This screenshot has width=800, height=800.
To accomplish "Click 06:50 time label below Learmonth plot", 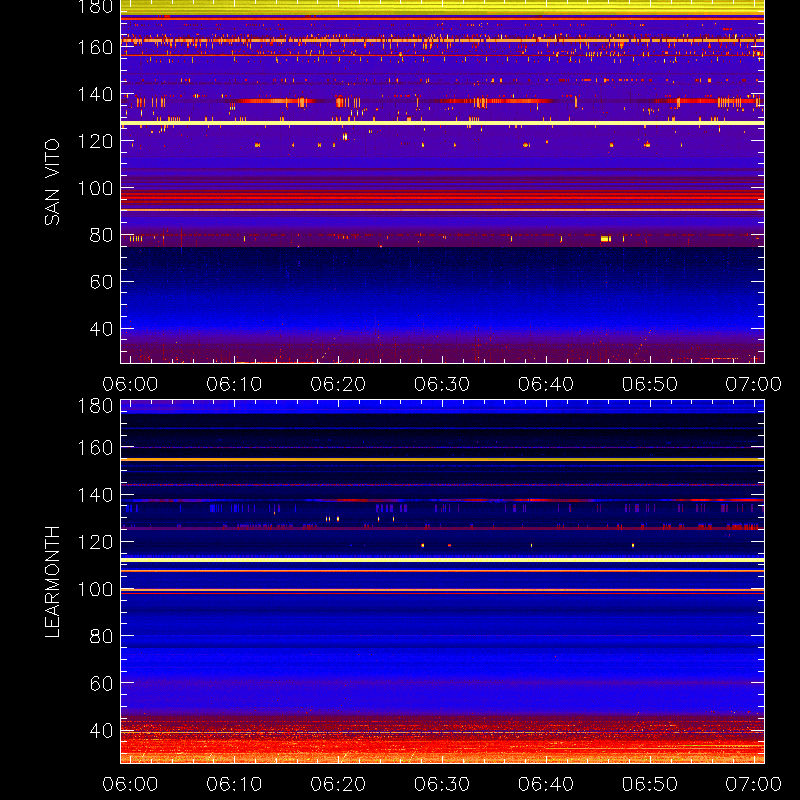I will point(649,784).
